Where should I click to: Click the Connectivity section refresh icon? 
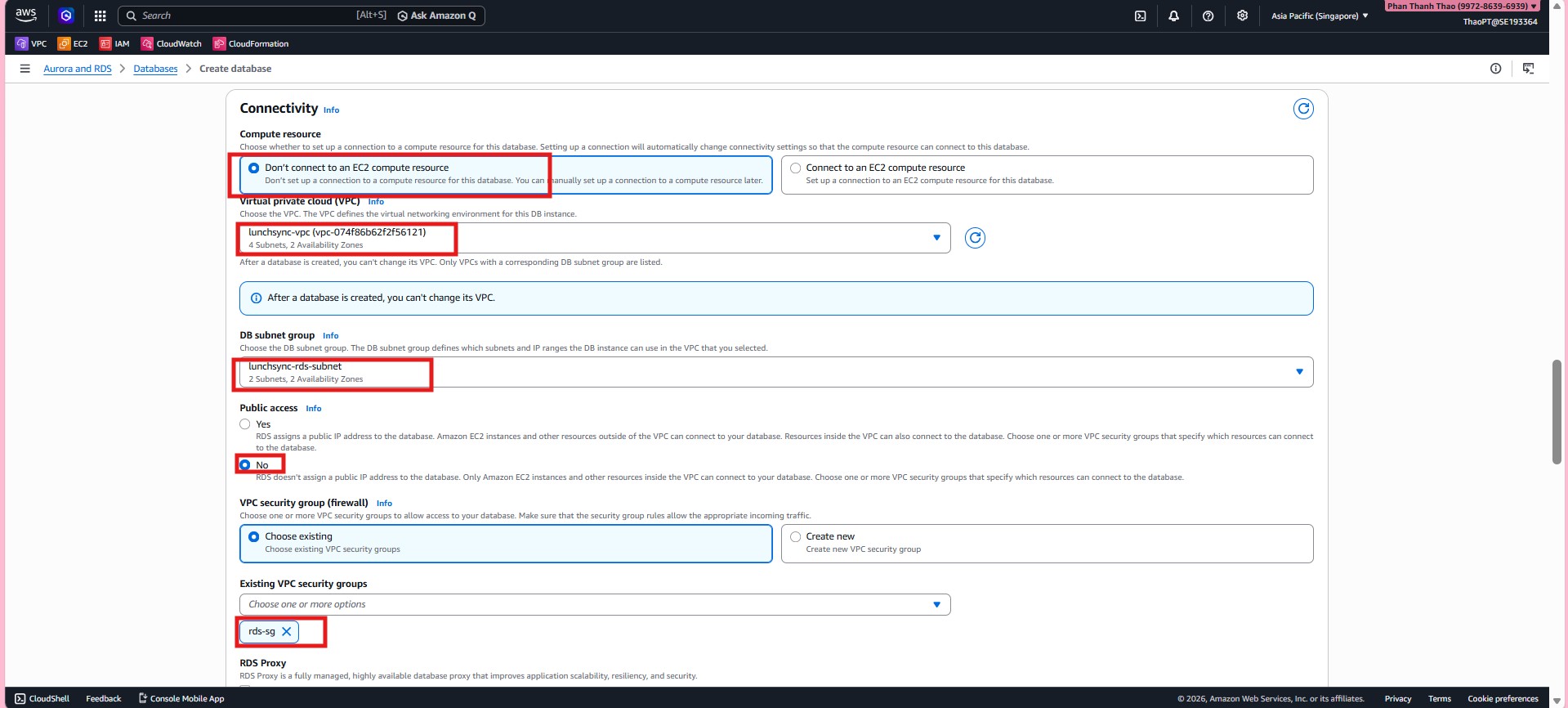click(1303, 109)
